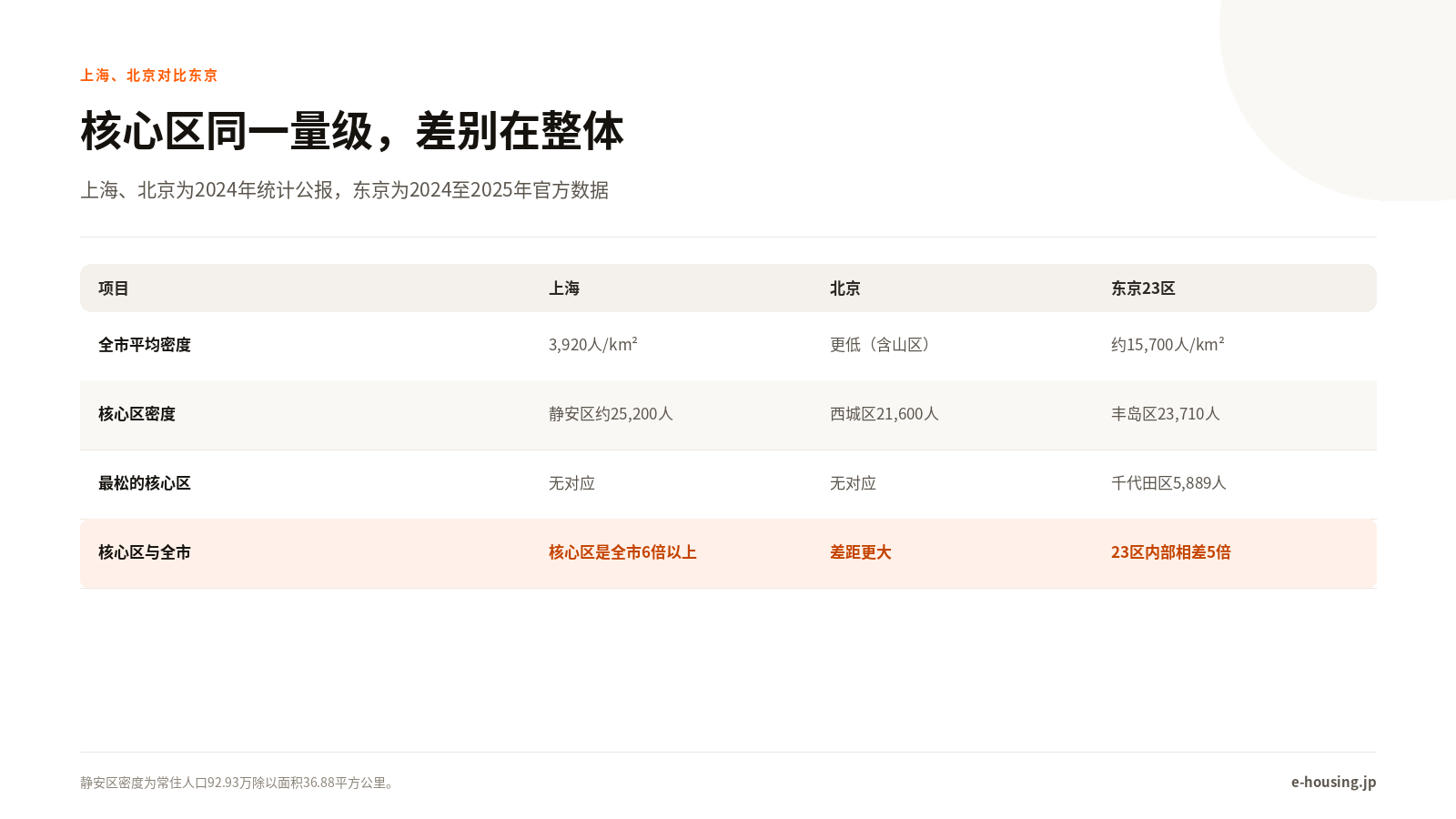Screen dimensions: 1456x819
Task: Click the cell 静安区约25,200人
Action: [x=611, y=414]
